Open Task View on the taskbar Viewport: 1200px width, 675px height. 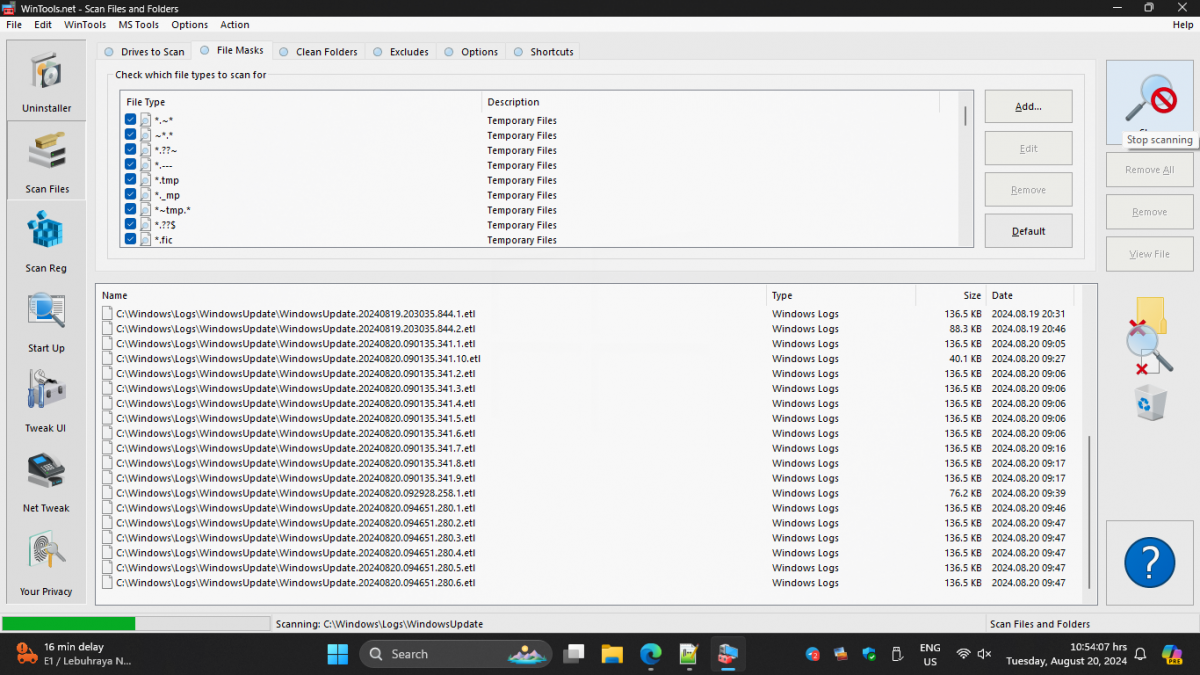click(x=574, y=654)
